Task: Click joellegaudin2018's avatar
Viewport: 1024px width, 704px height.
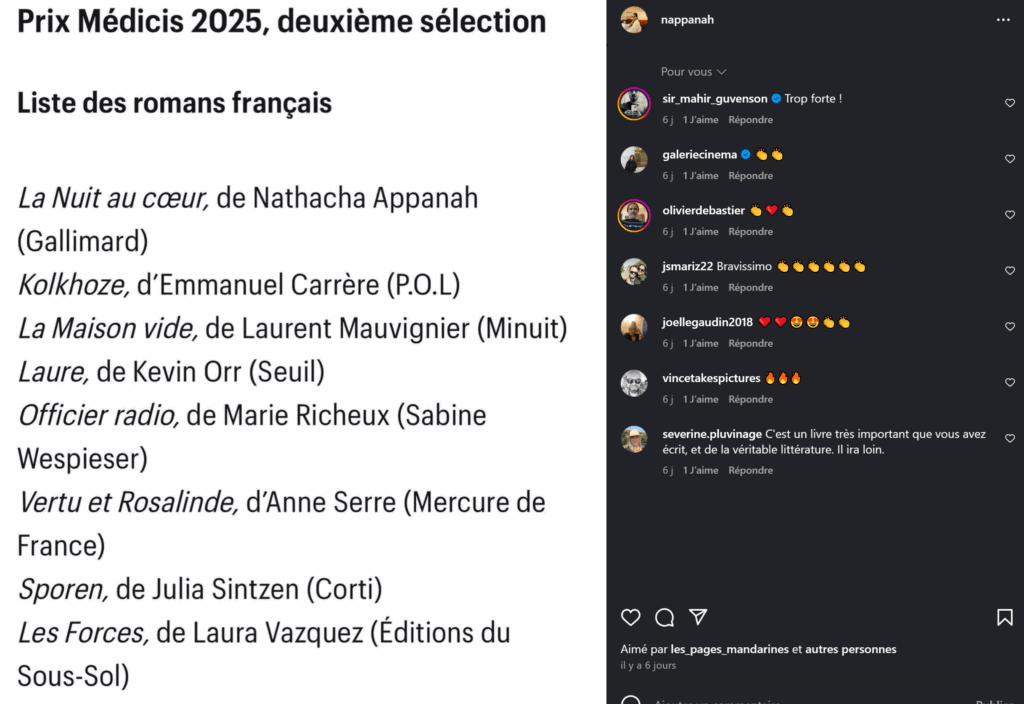Action: click(634, 327)
